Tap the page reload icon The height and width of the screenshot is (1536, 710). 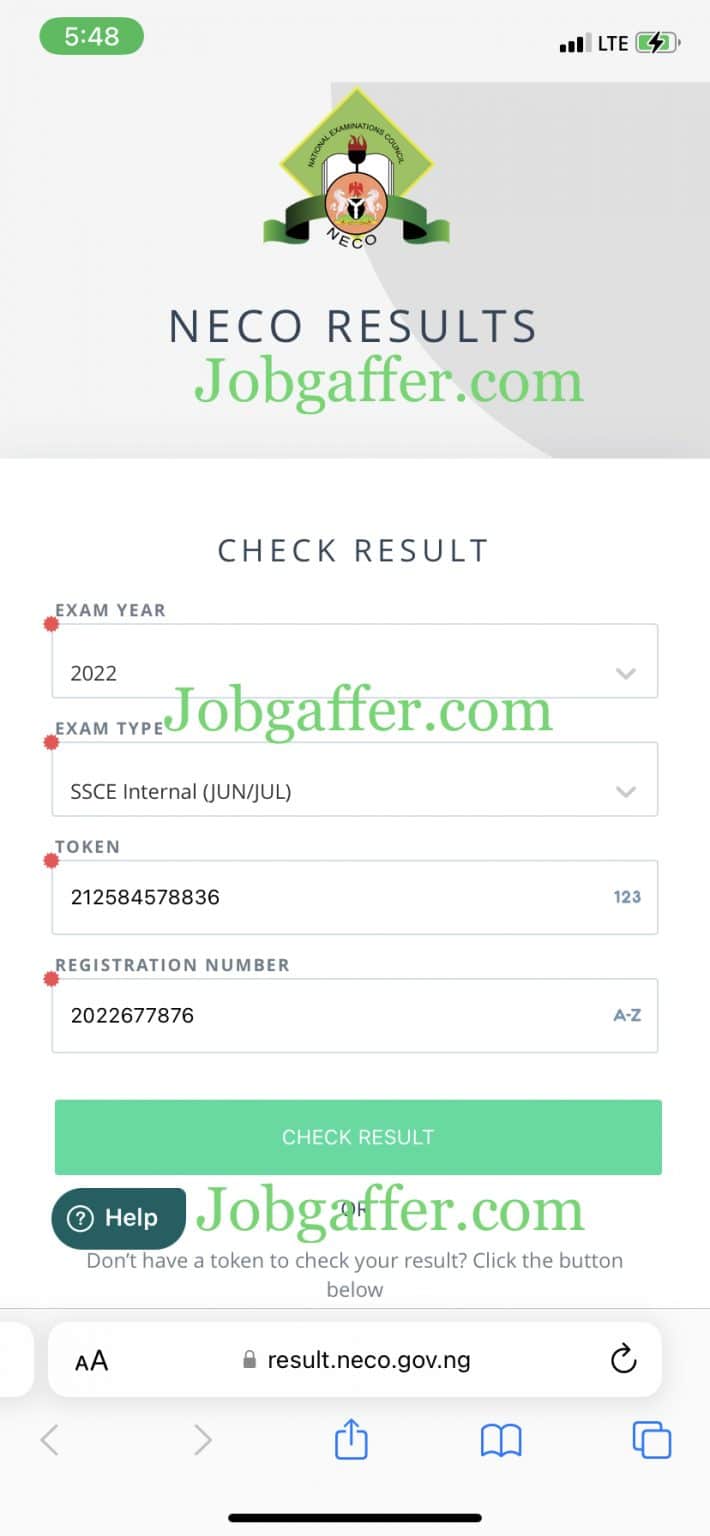coord(624,1359)
